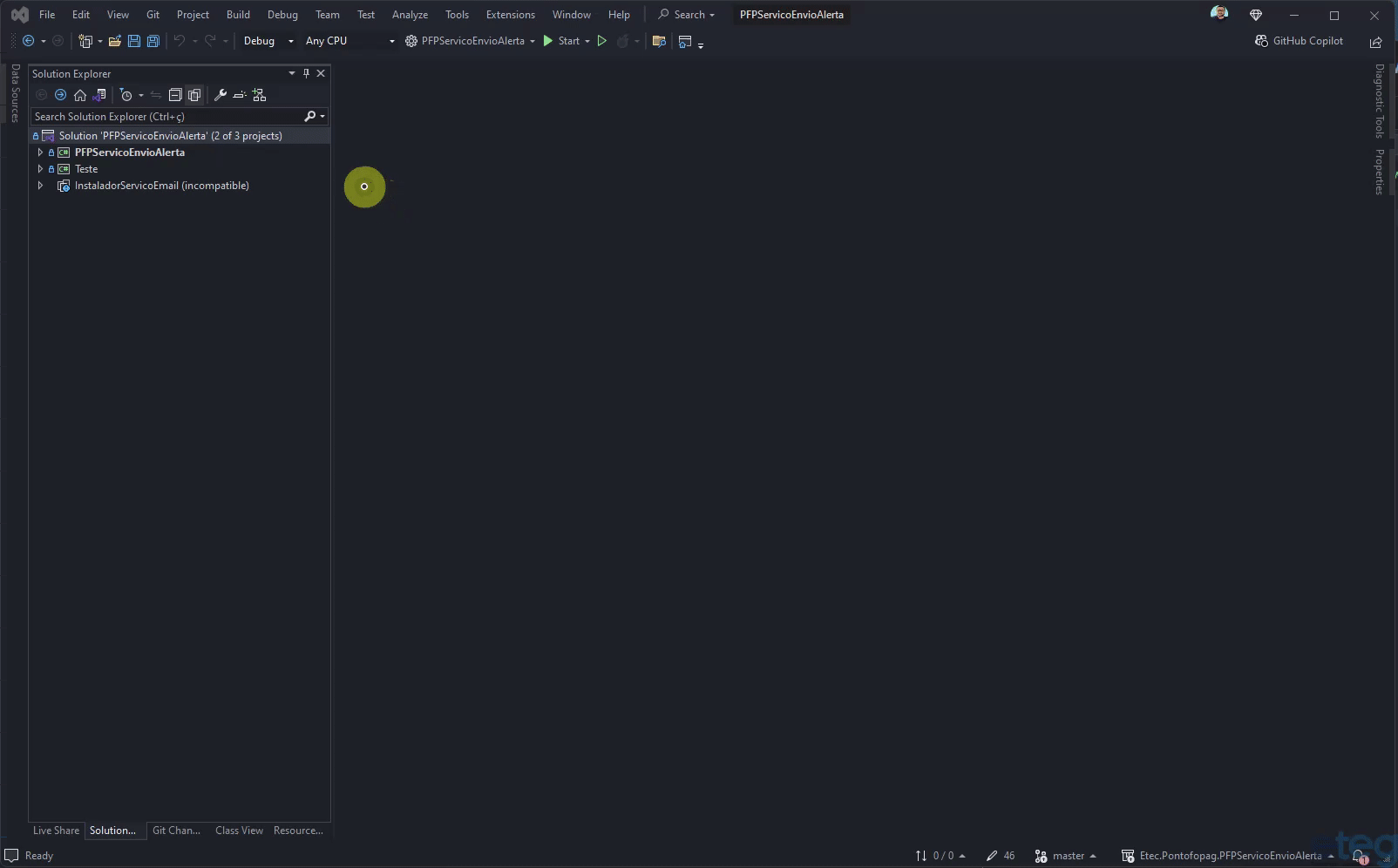Start without debugging using the hollow play icon
The height and width of the screenshot is (868, 1398).
601,41
